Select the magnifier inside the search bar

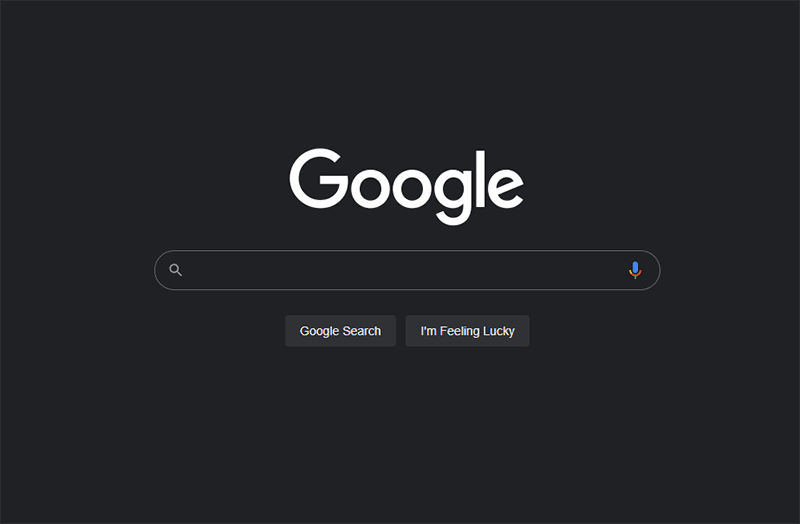[176, 270]
